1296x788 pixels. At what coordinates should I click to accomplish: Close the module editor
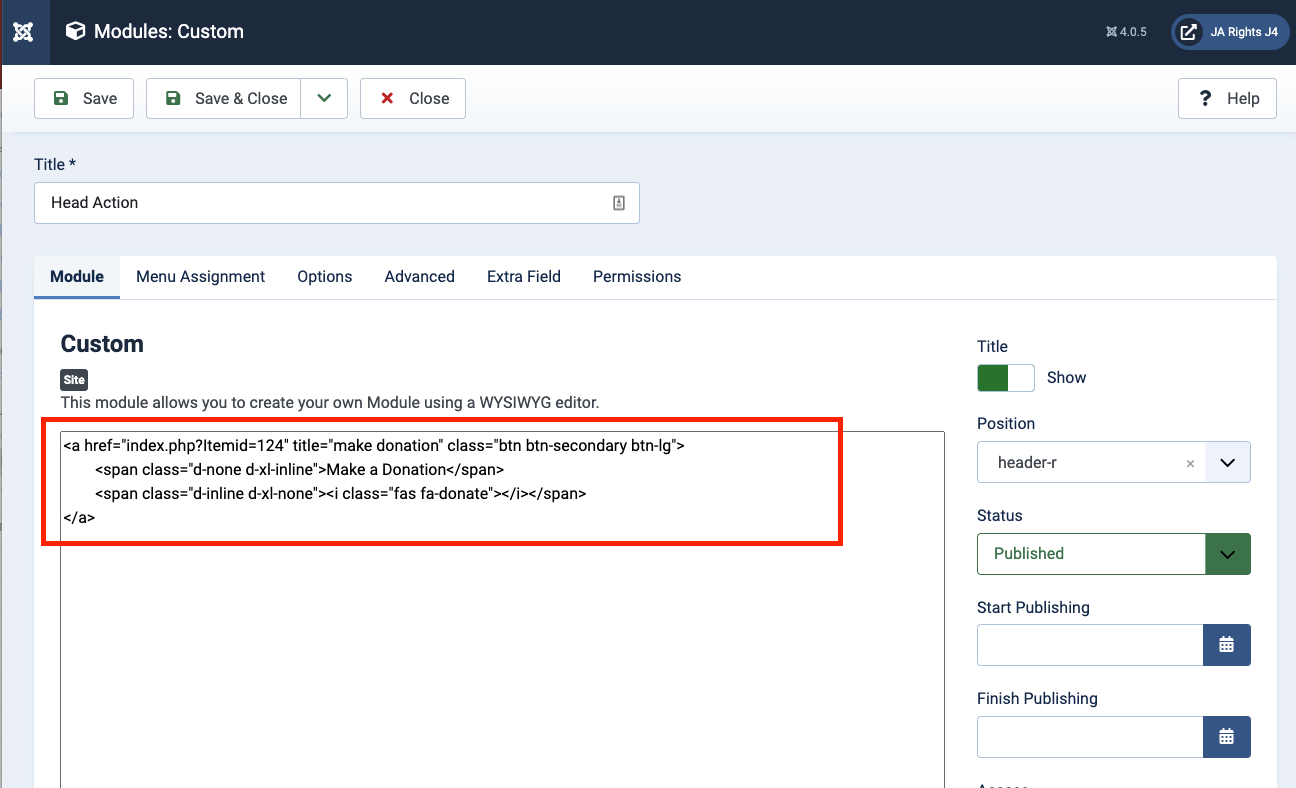(413, 98)
